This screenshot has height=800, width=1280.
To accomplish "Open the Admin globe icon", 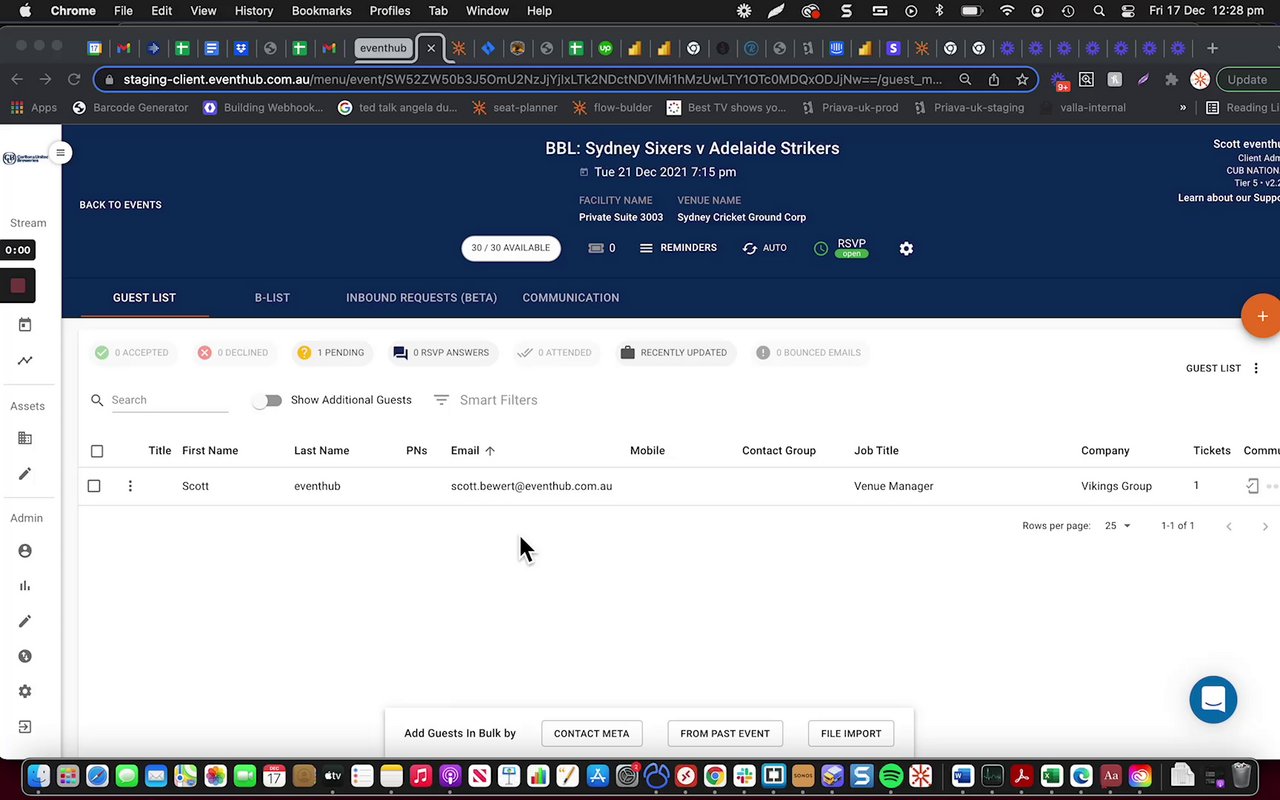I will (x=25, y=656).
